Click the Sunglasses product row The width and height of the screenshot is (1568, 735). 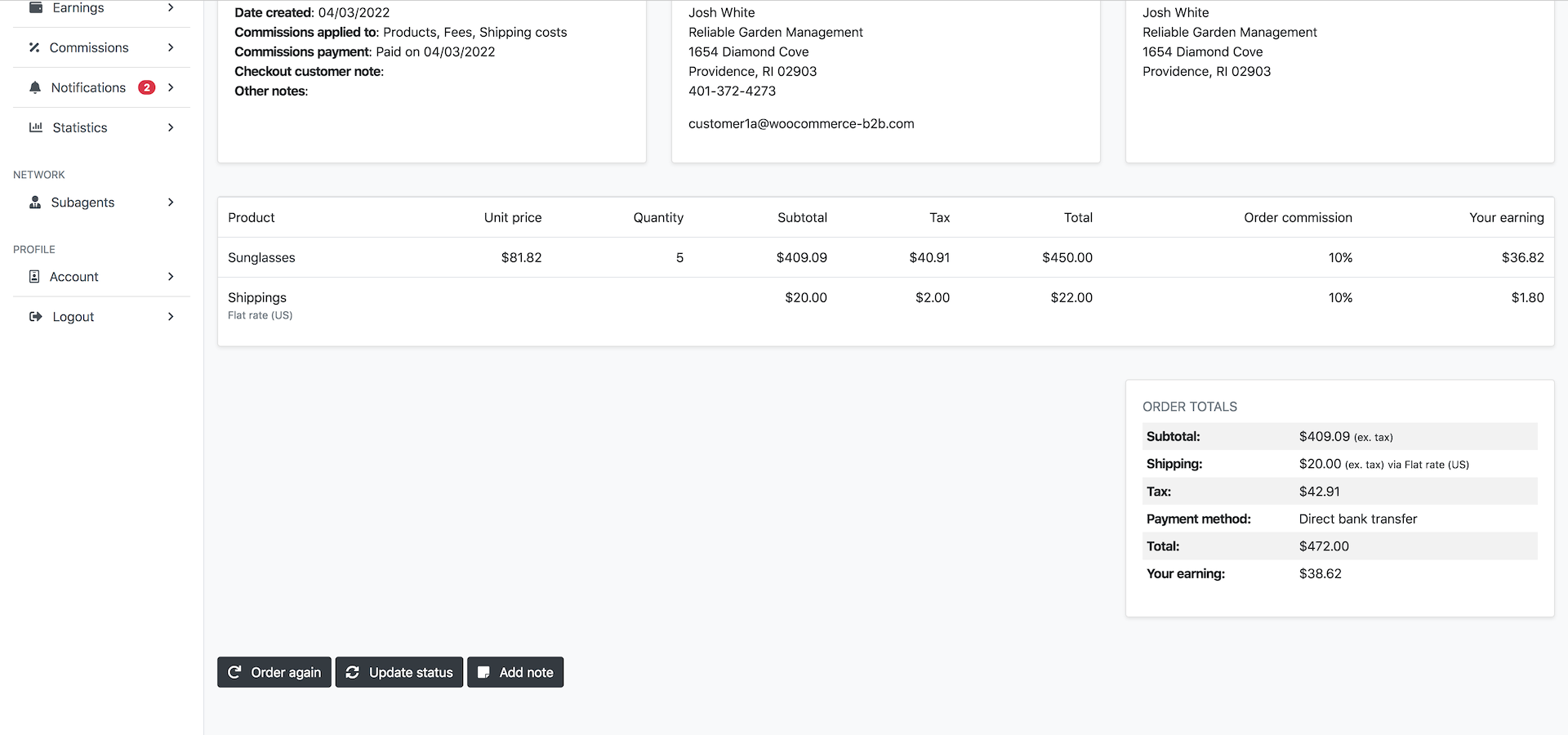click(x=261, y=258)
